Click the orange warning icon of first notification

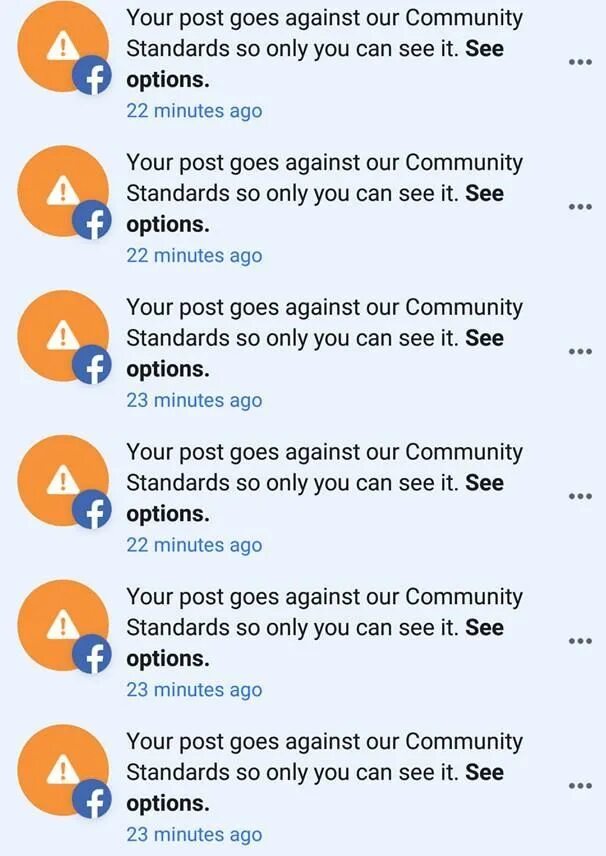pyautogui.click(x=63, y=46)
